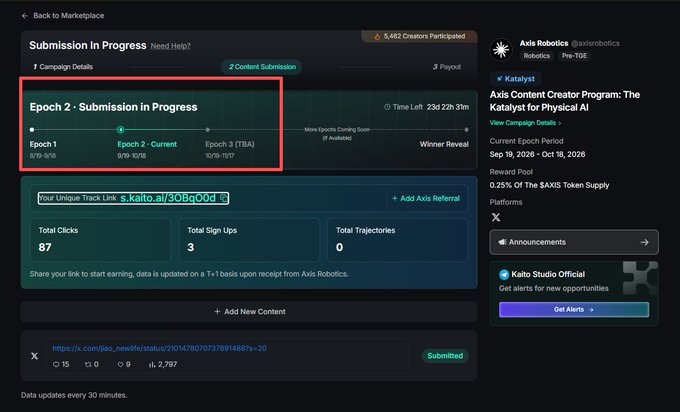Image resolution: width=680 pixels, height=412 pixels.
Task: Click the 5,462 Creators Participated badge
Action: coord(419,36)
